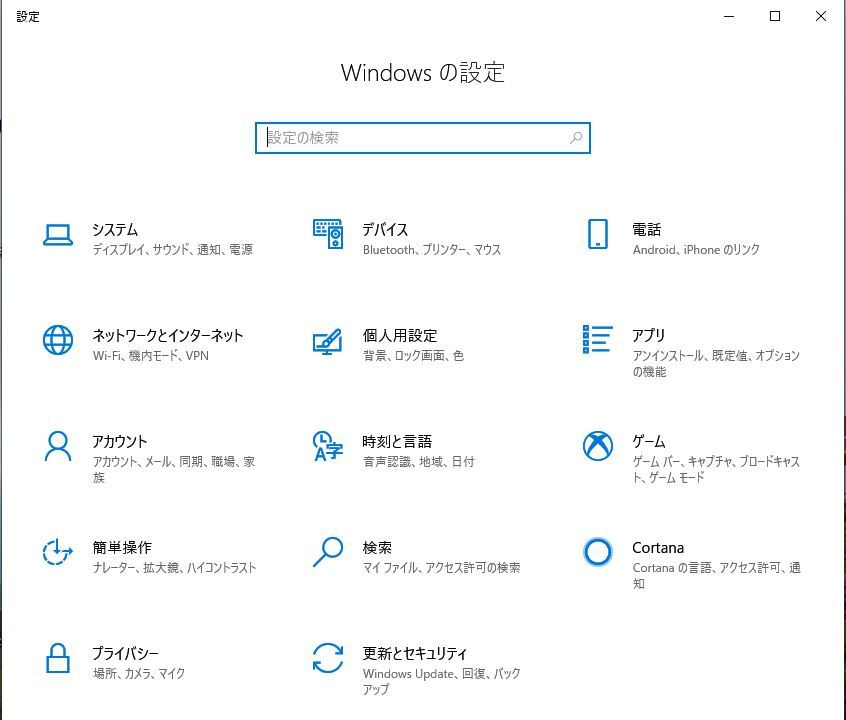Maximize the 設定 window

point(775,16)
